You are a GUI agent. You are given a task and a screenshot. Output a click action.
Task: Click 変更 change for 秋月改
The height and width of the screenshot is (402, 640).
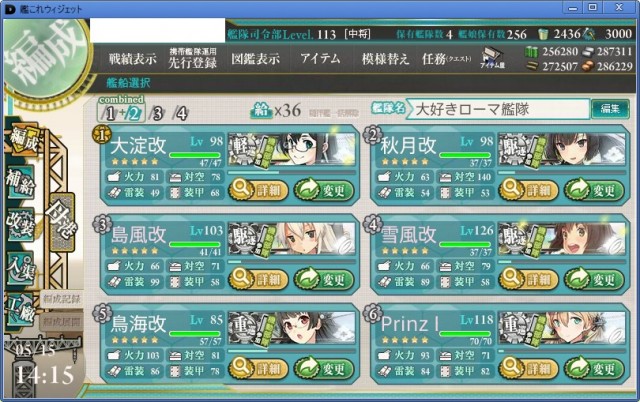(594, 190)
